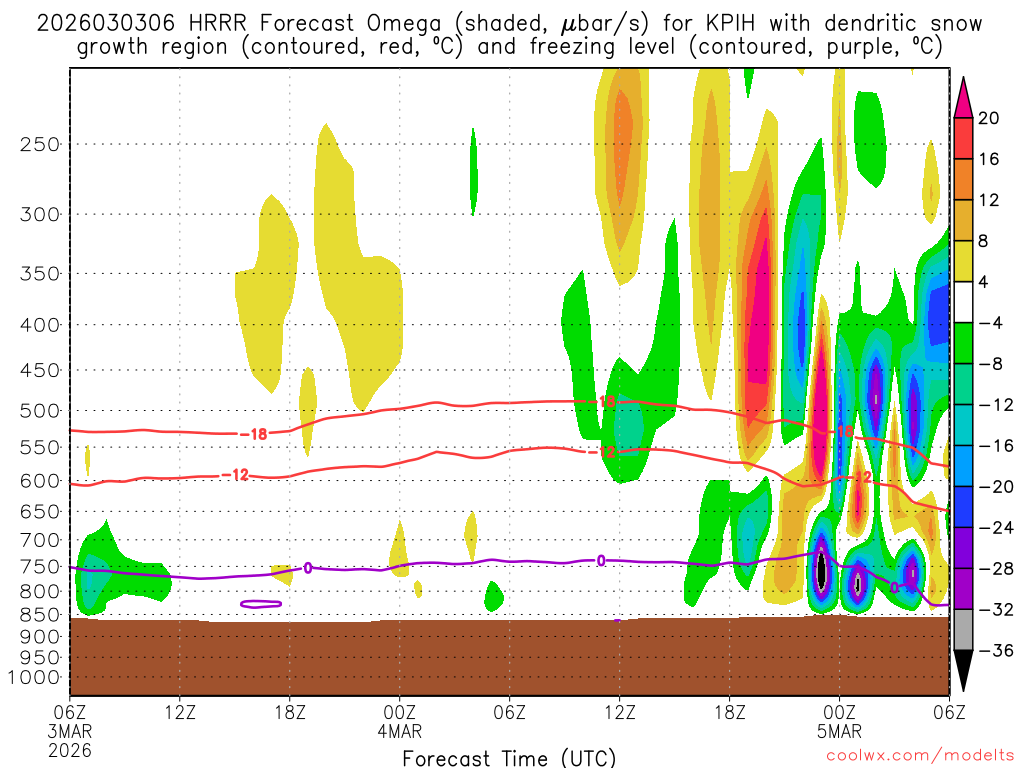Click the -12 colorbar value label
1024x768 pixels.
click(x=995, y=405)
